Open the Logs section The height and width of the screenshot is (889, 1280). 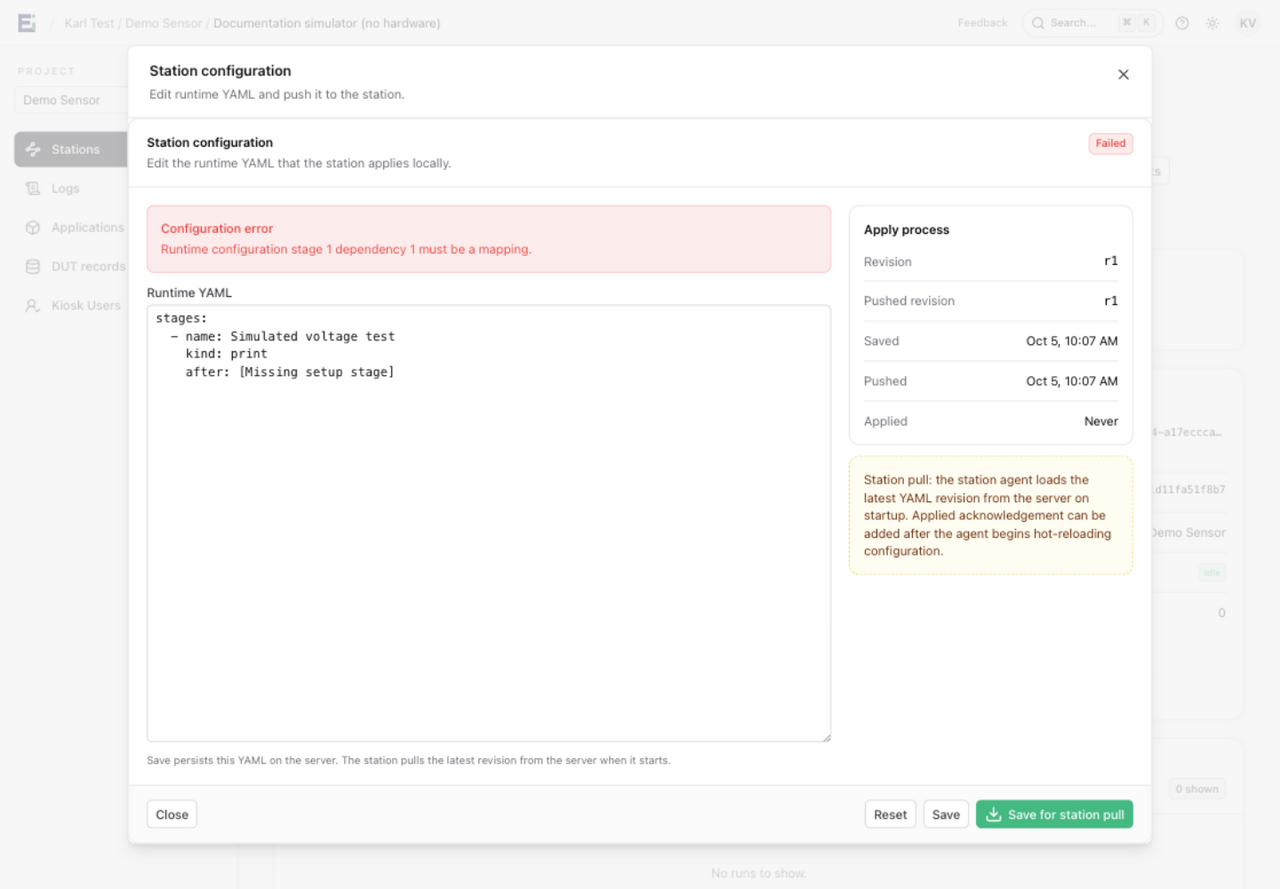tap(71, 188)
